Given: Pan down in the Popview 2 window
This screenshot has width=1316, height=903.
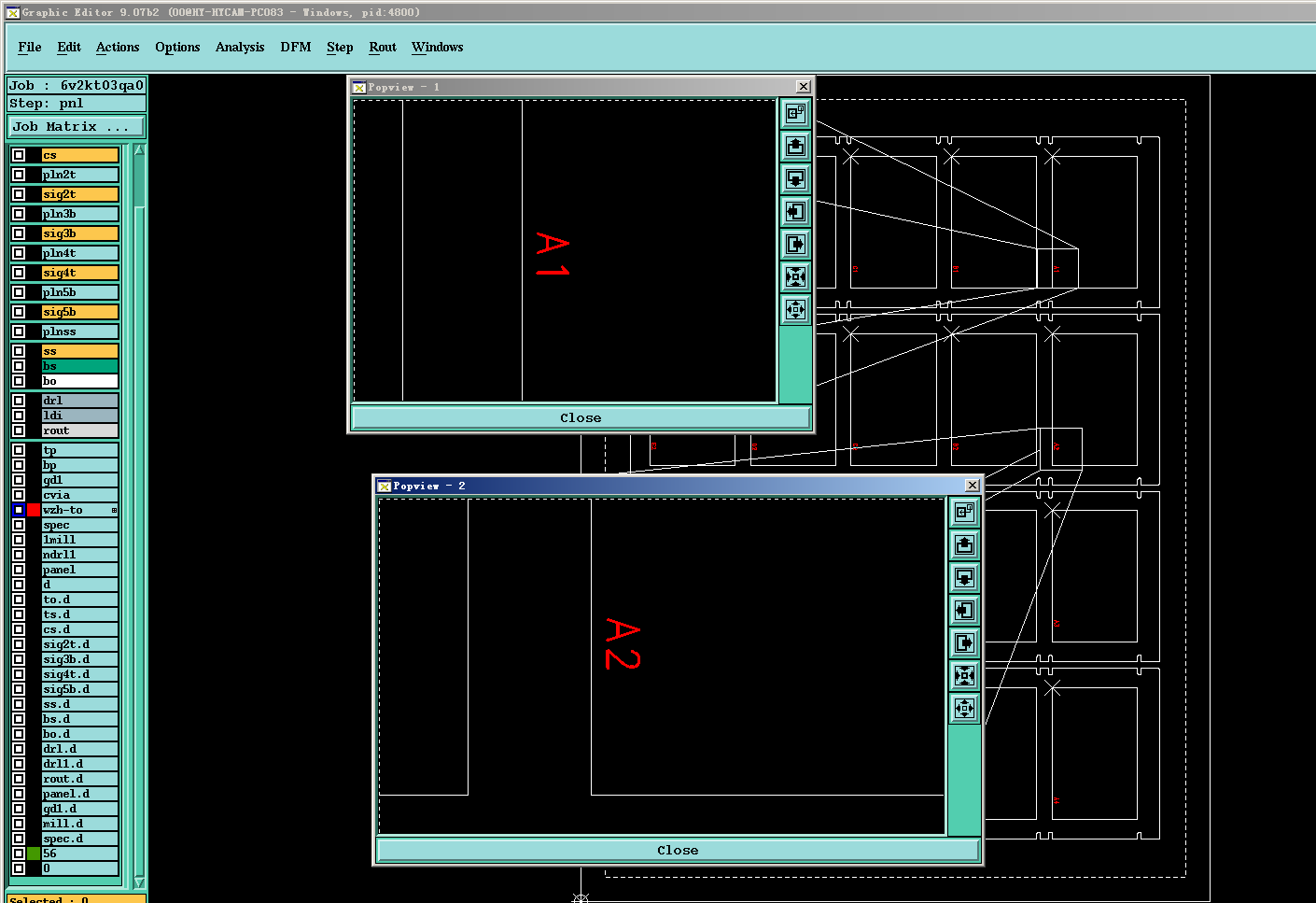Looking at the screenshot, I should pyautogui.click(x=964, y=577).
